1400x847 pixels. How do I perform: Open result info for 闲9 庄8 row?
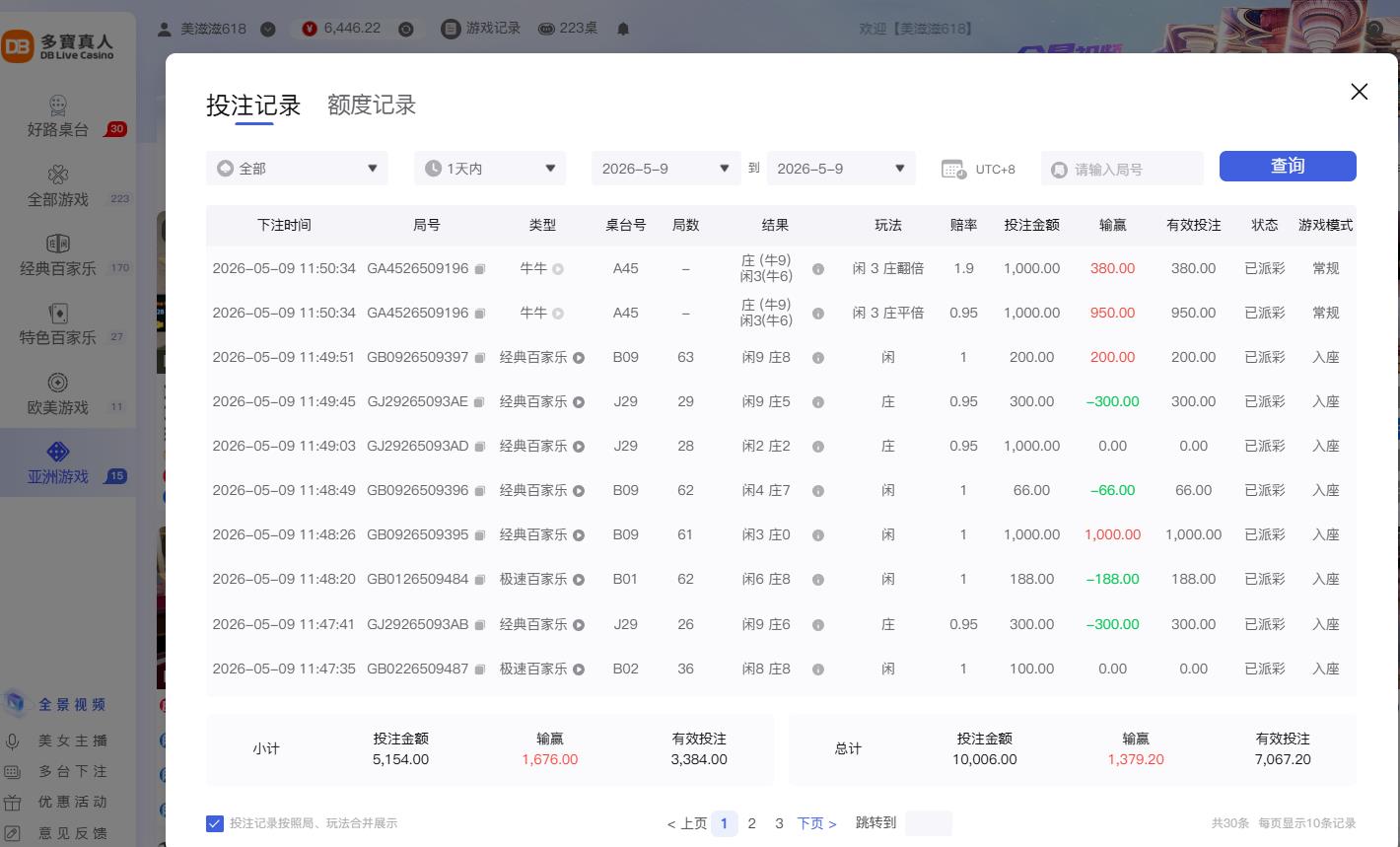[x=817, y=358]
